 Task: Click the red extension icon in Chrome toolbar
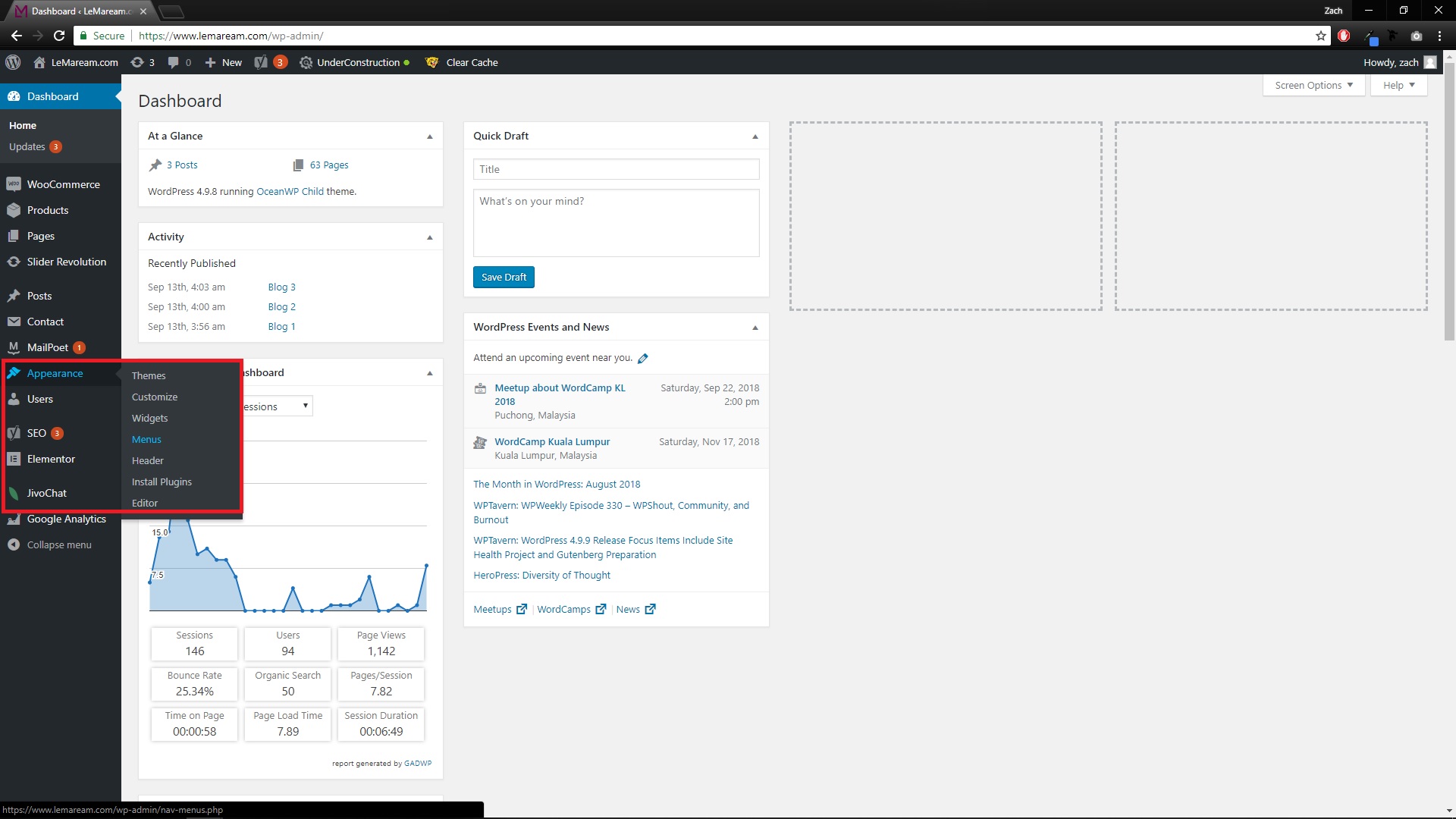click(x=1344, y=36)
